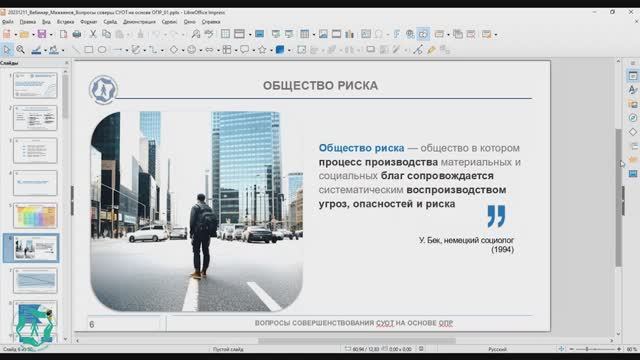Open the Insert Table dropdown arrow
This screenshot has height=360, width=640.
[x=313, y=35]
